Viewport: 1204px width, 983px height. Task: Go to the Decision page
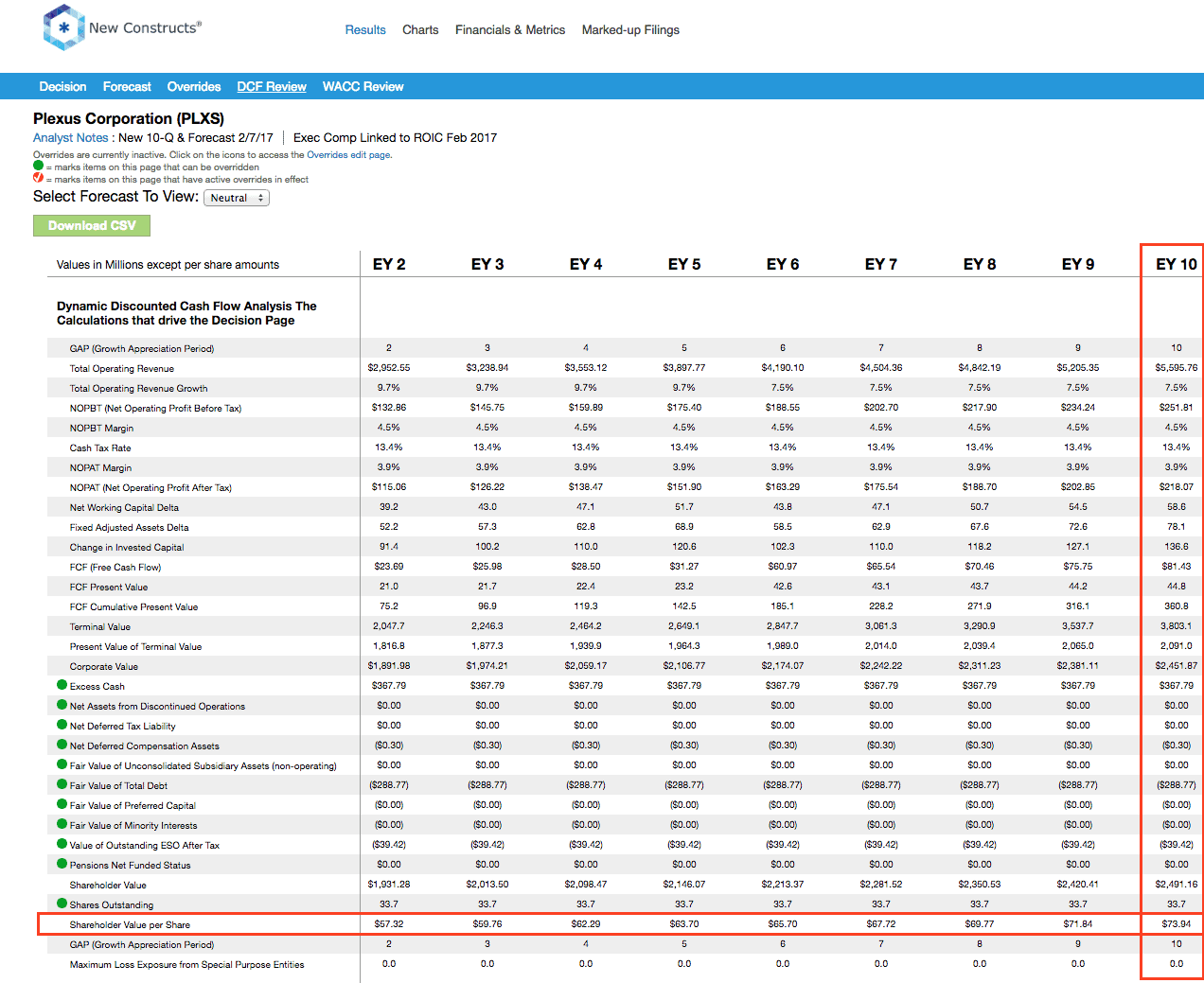[62, 86]
